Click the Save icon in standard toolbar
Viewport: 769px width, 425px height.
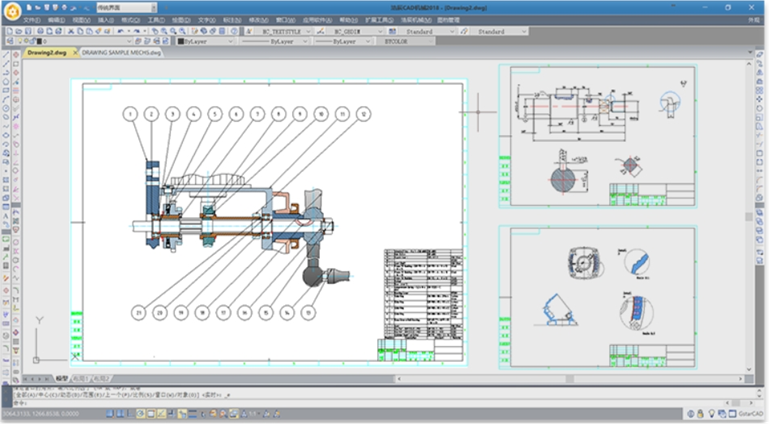26,31
